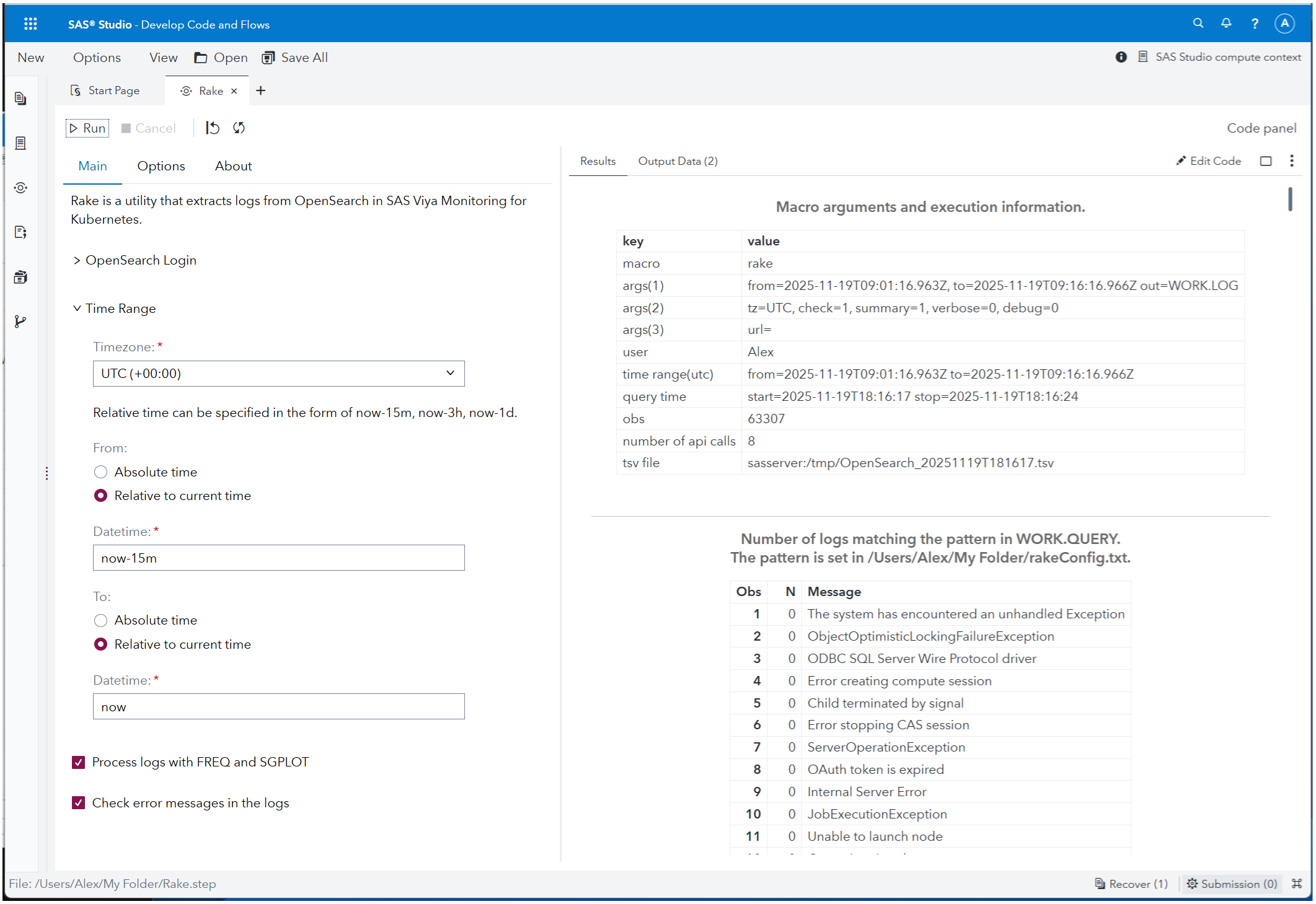Click the reset step values icon

pos(213,128)
